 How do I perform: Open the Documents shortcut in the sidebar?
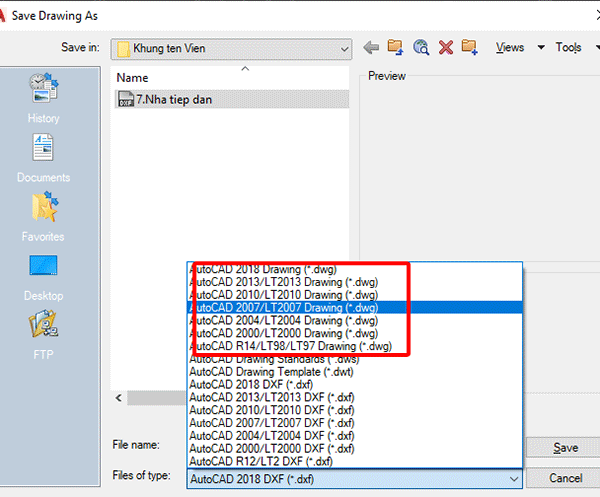43,158
